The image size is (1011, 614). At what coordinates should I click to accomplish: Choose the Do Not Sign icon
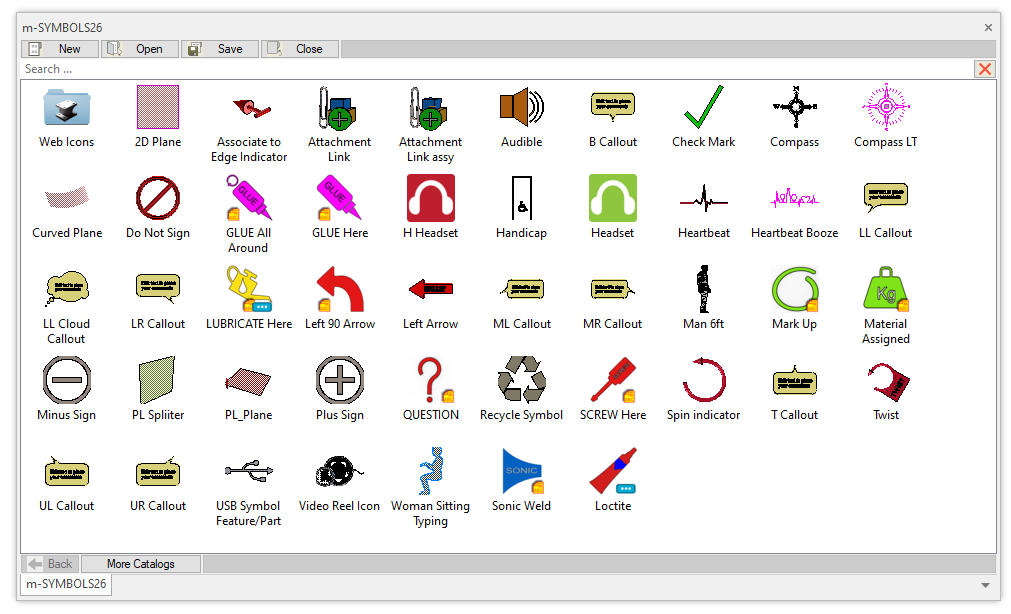pyautogui.click(x=158, y=198)
